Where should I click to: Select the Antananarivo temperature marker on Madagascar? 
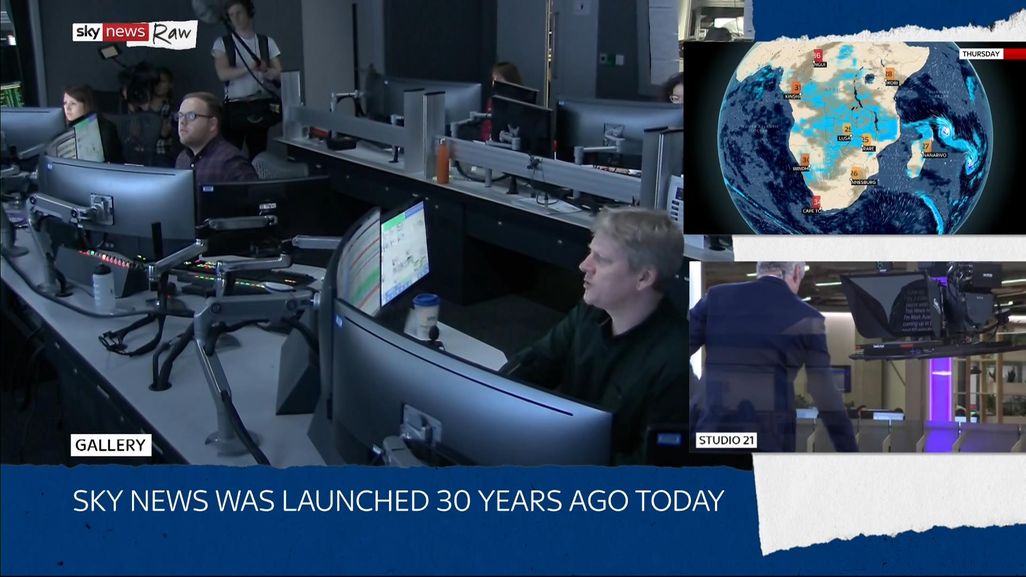927,146
